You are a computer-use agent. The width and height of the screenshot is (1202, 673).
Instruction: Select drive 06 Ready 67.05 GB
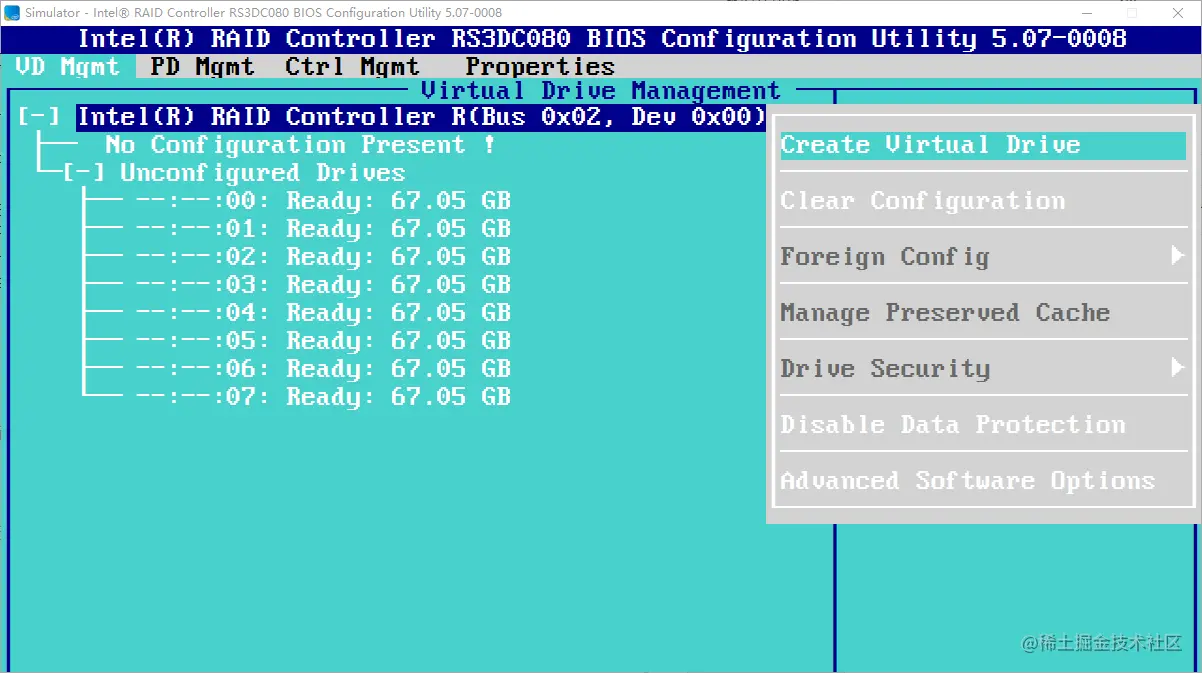tap(323, 369)
